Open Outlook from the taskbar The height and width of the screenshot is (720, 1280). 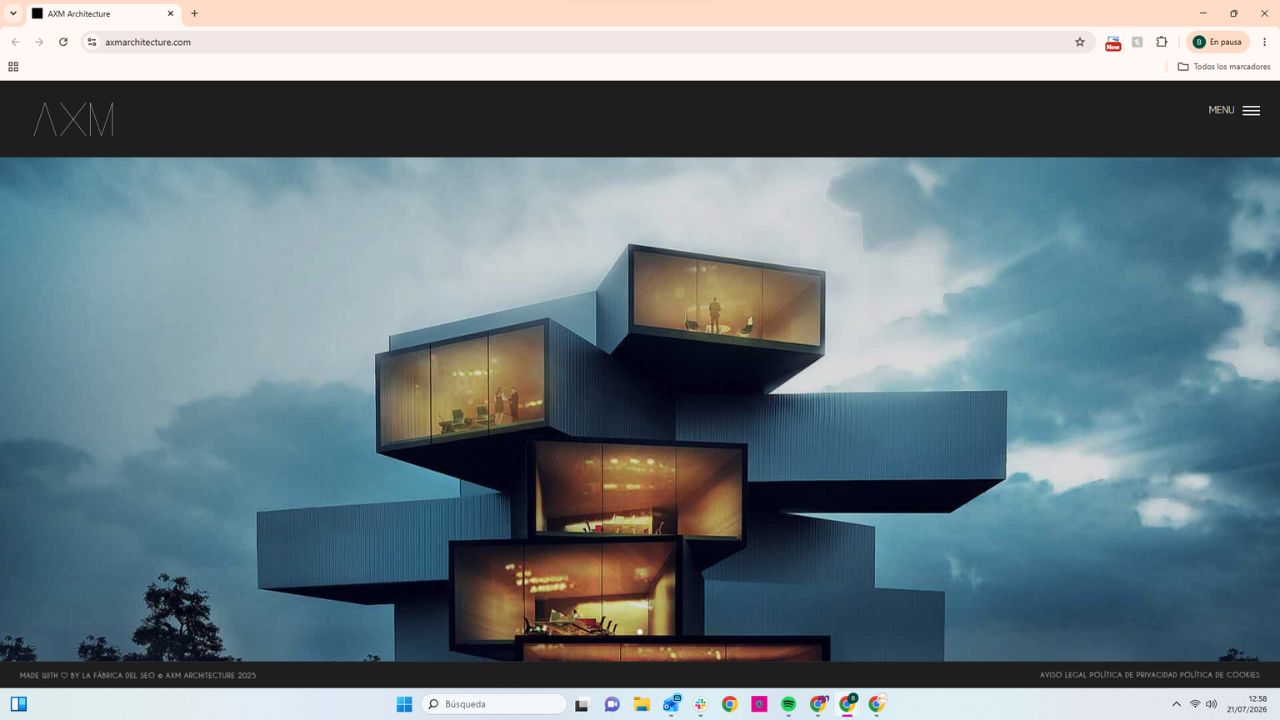[x=671, y=704]
